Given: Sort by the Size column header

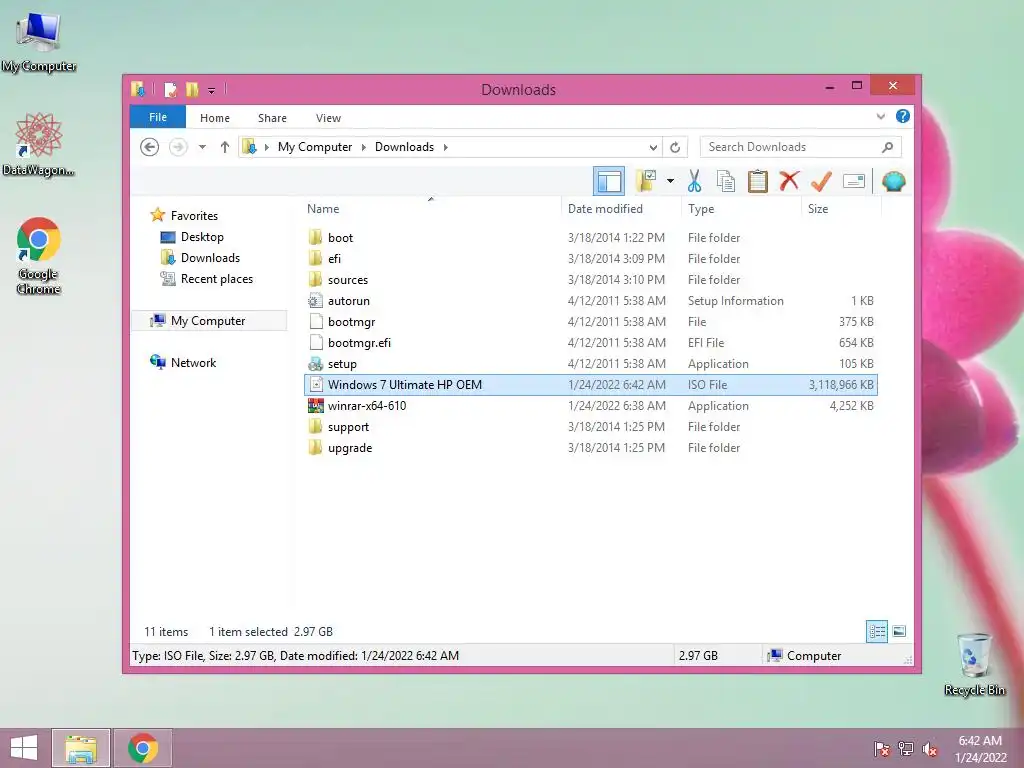Looking at the screenshot, I should pos(841,209).
